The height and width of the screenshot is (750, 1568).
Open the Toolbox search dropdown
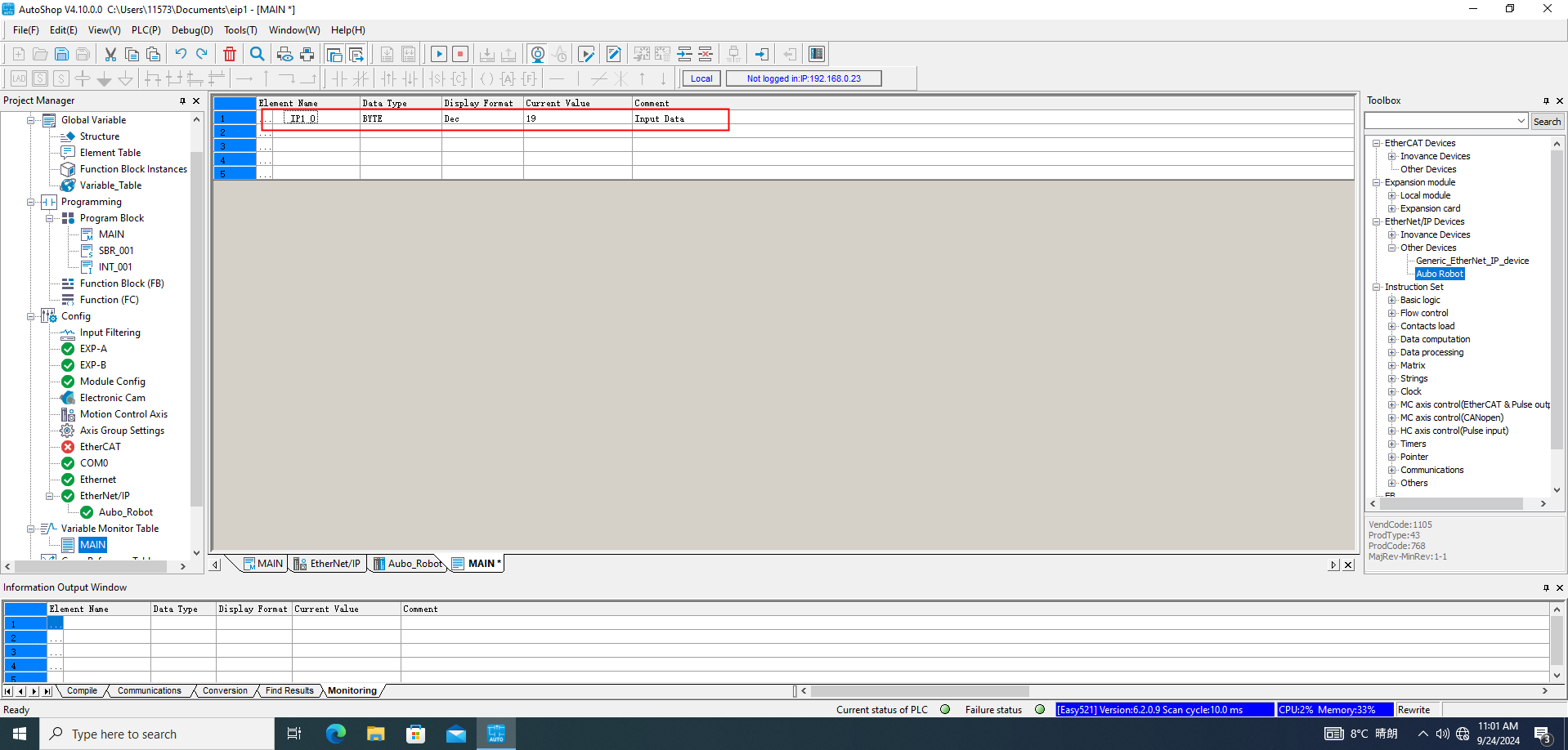tap(1521, 121)
